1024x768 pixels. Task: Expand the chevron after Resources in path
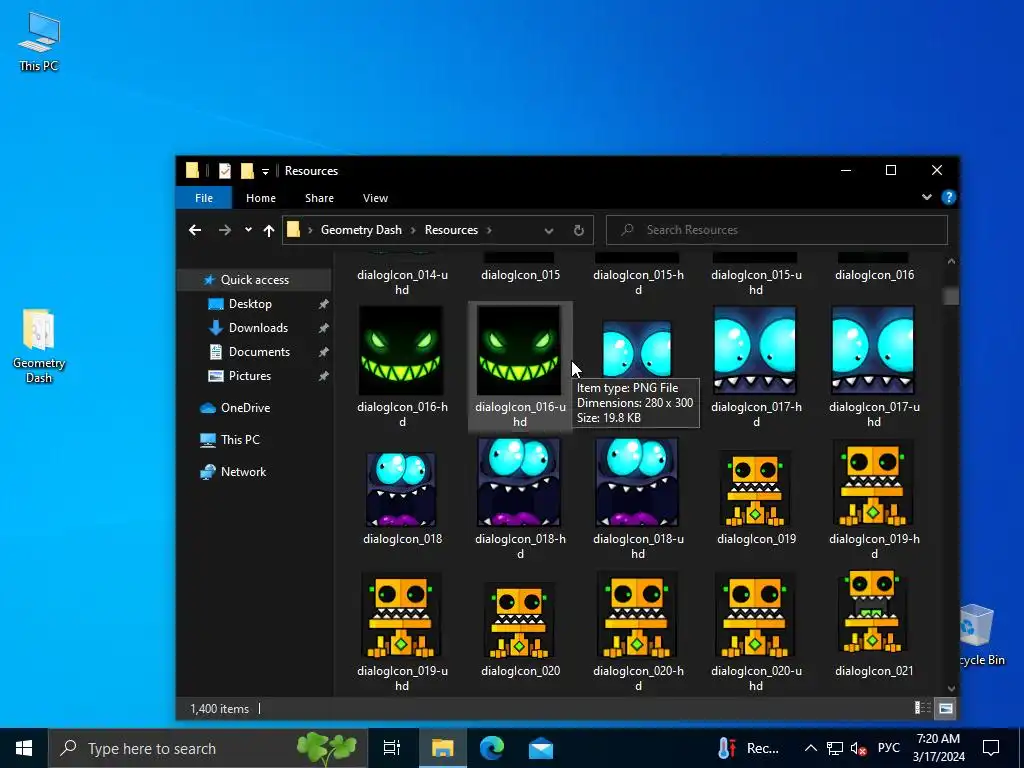point(488,230)
